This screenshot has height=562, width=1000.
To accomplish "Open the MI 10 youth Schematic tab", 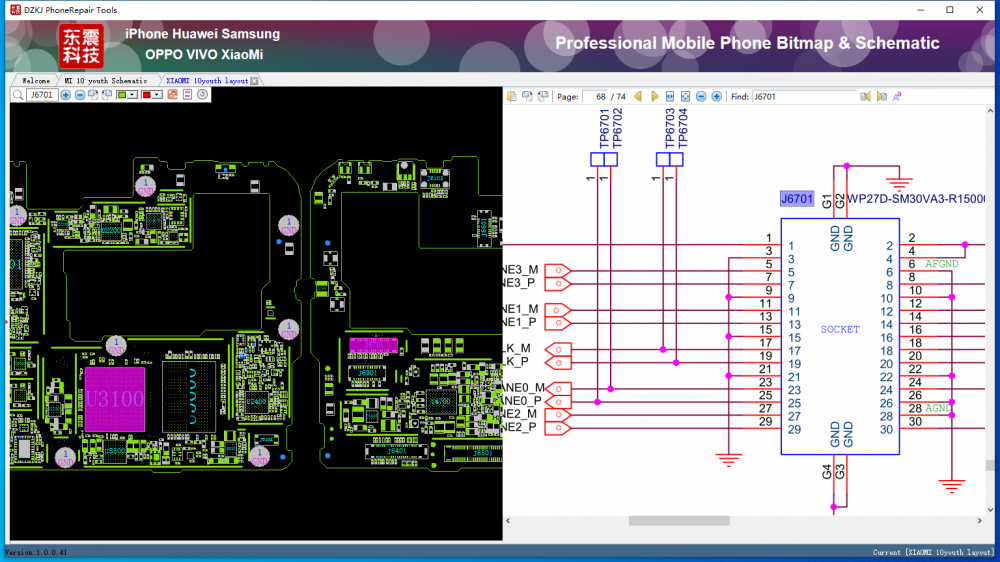I will (105, 80).
